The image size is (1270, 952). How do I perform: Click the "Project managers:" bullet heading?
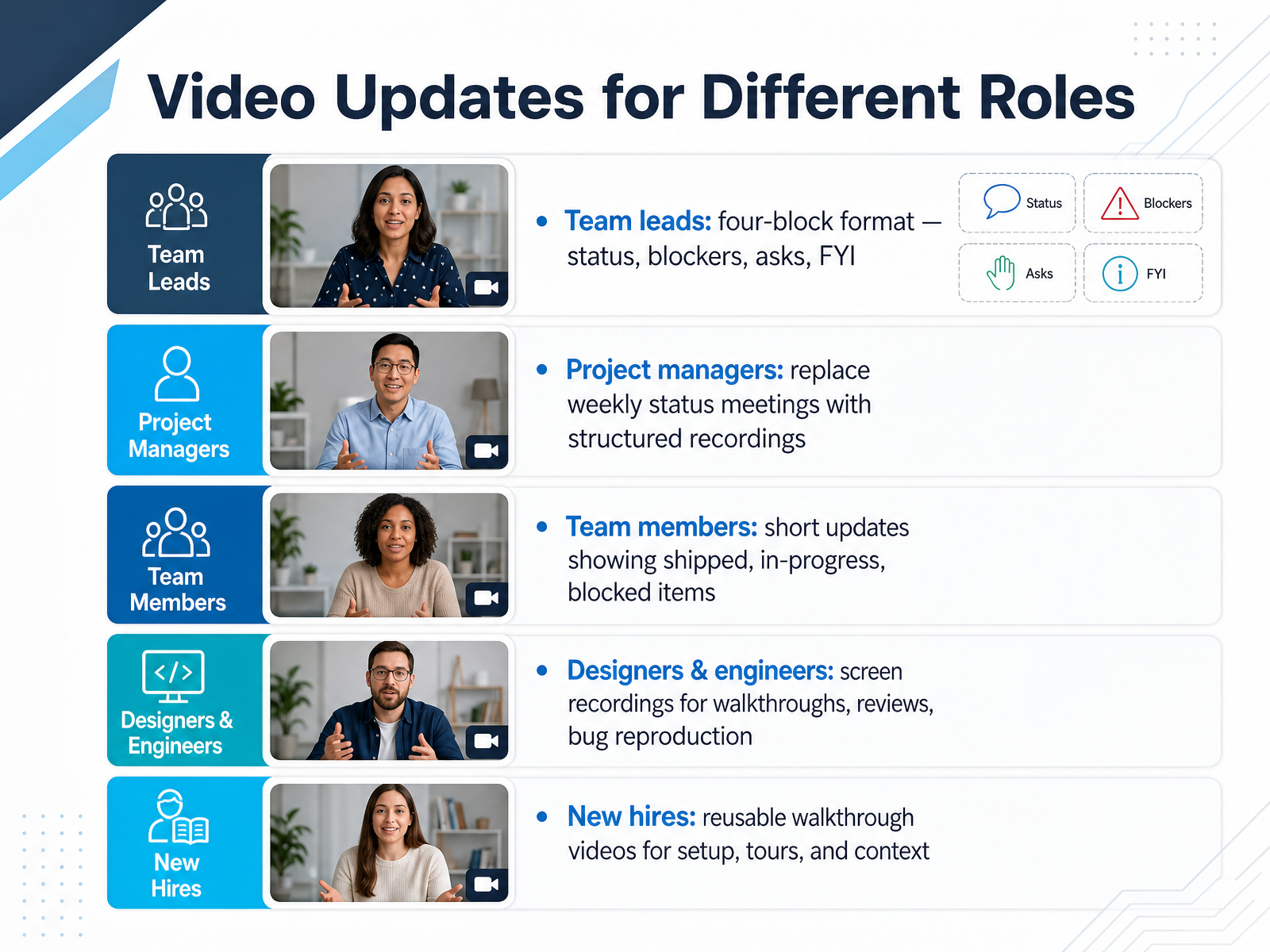coord(675,370)
